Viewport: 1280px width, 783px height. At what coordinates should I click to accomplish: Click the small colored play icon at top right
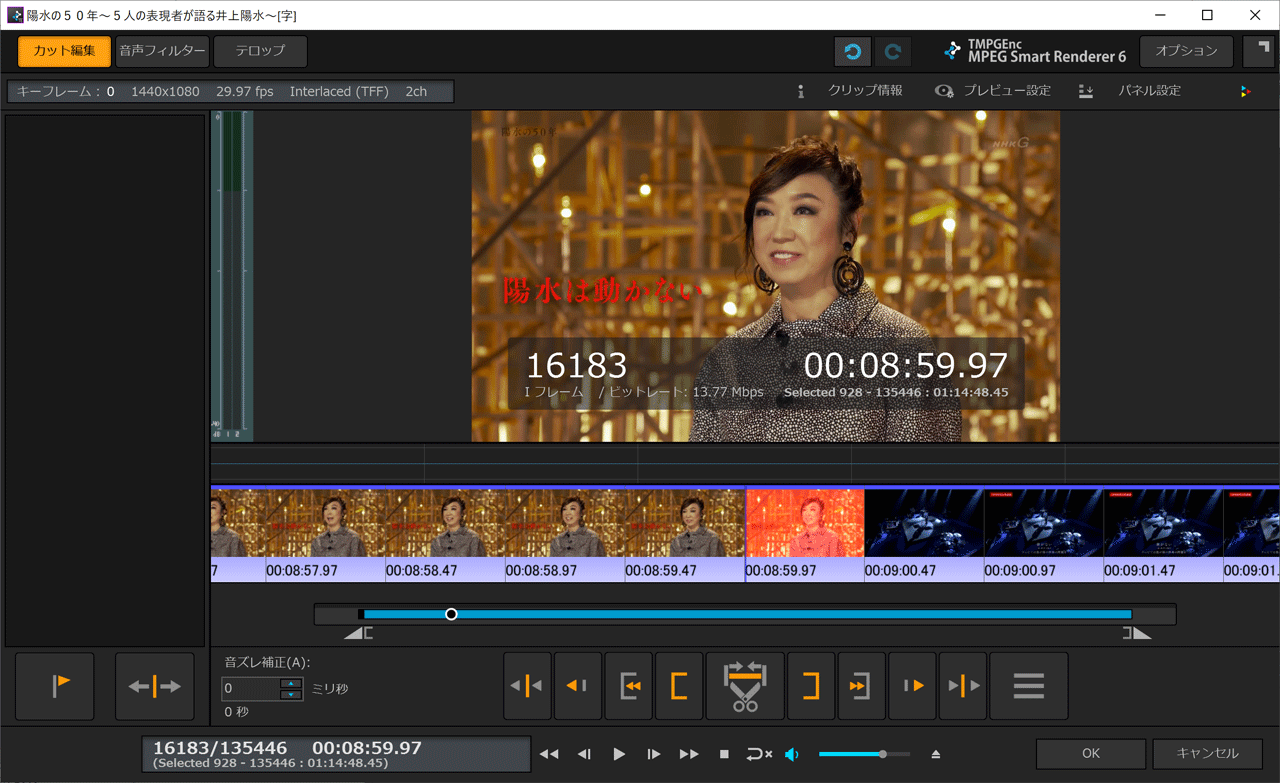pyautogui.click(x=1245, y=91)
